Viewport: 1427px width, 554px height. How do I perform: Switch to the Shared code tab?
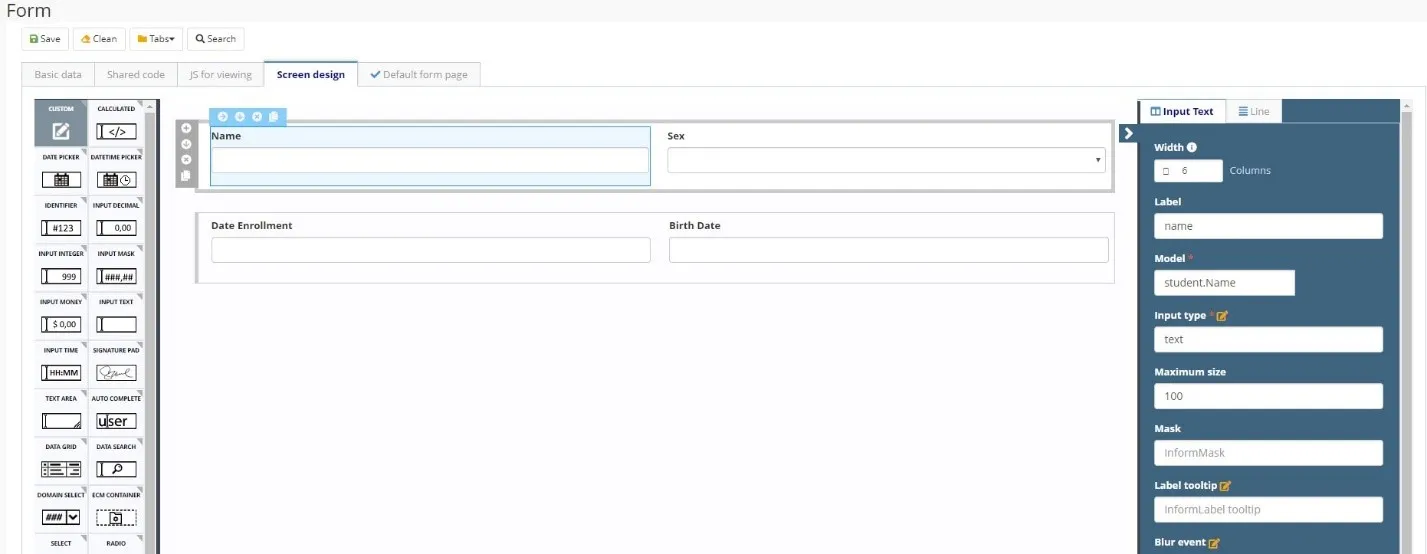pyautogui.click(x=136, y=75)
